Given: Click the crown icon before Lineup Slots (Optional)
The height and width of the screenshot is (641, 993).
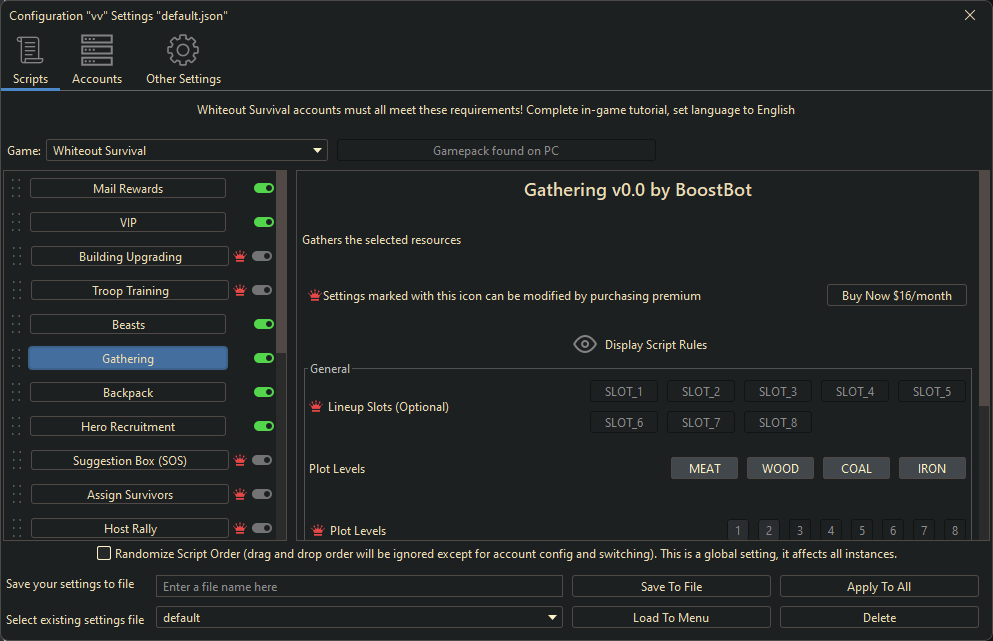Looking at the screenshot, I should click(x=316, y=407).
